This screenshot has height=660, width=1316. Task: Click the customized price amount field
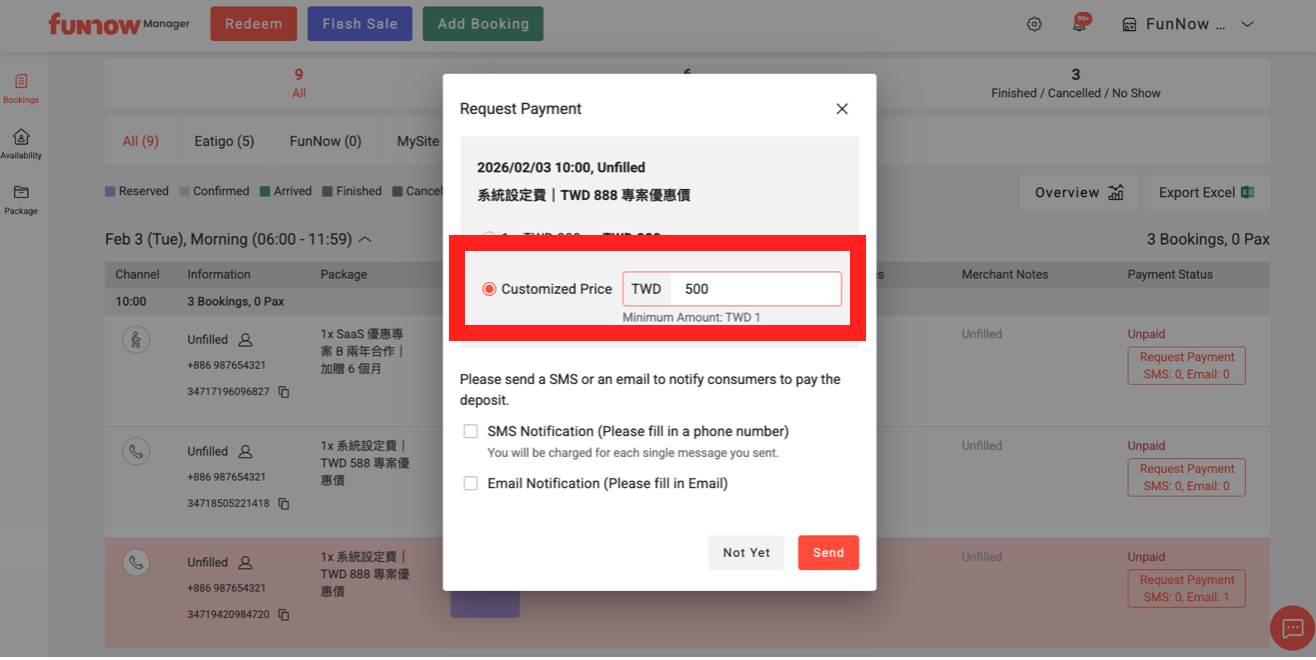(755, 289)
